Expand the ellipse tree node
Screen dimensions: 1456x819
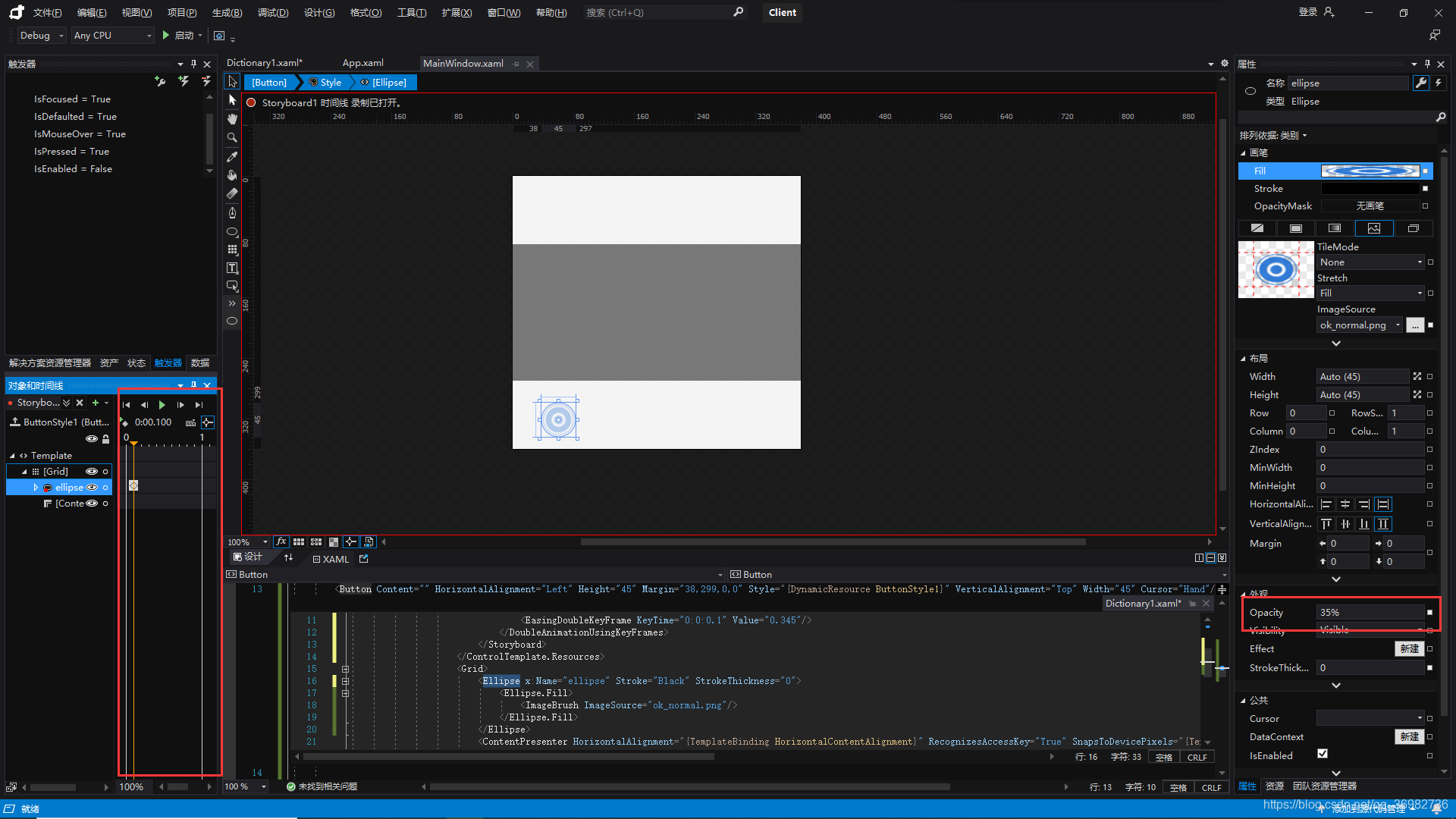35,487
